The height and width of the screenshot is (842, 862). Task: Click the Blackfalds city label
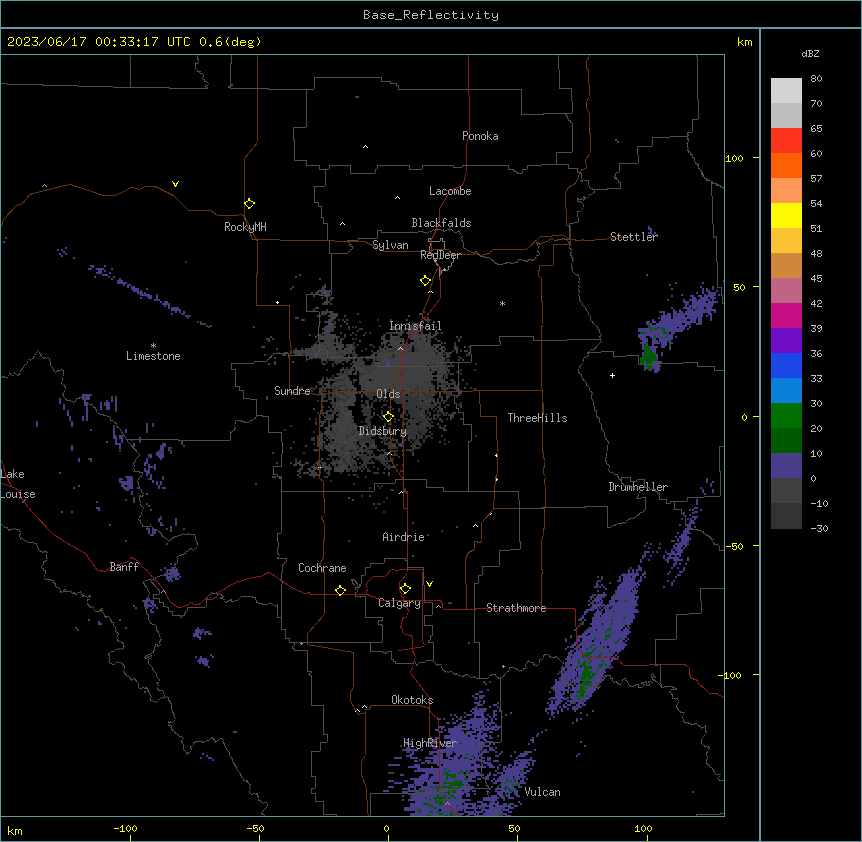441,223
